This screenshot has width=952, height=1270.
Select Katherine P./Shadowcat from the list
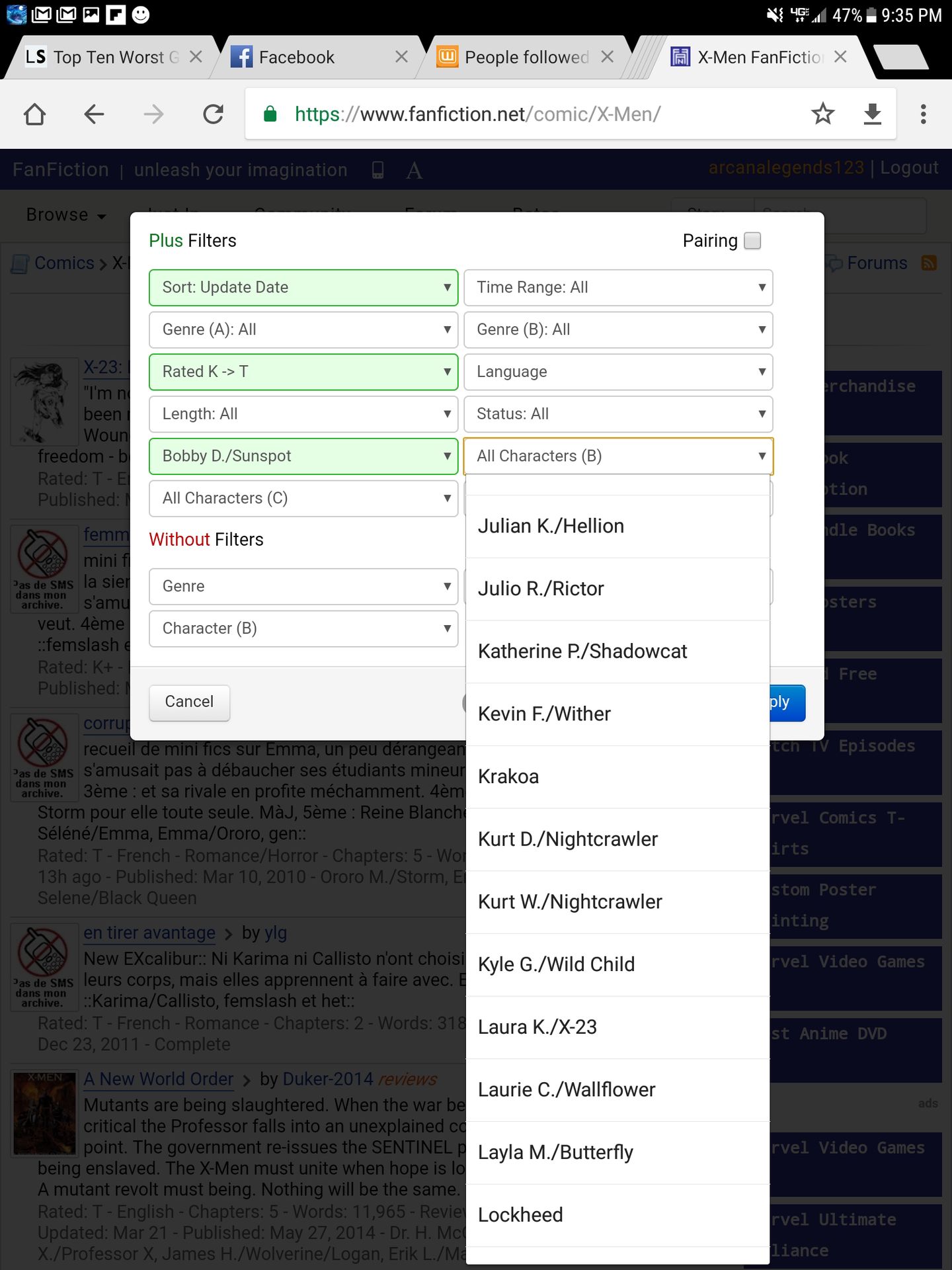point(617,652)
